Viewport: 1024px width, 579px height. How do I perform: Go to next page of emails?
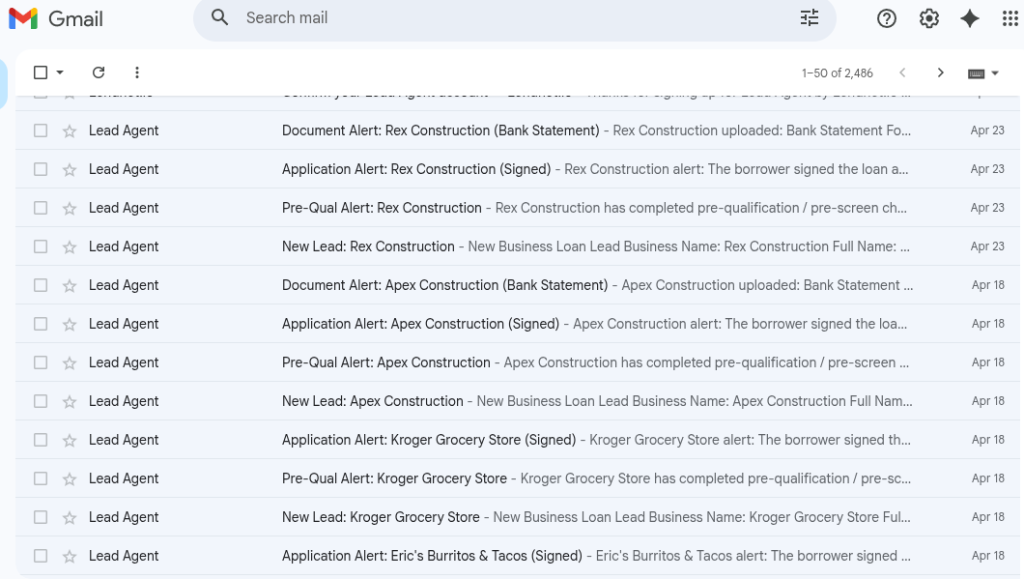tap(940, 72)
